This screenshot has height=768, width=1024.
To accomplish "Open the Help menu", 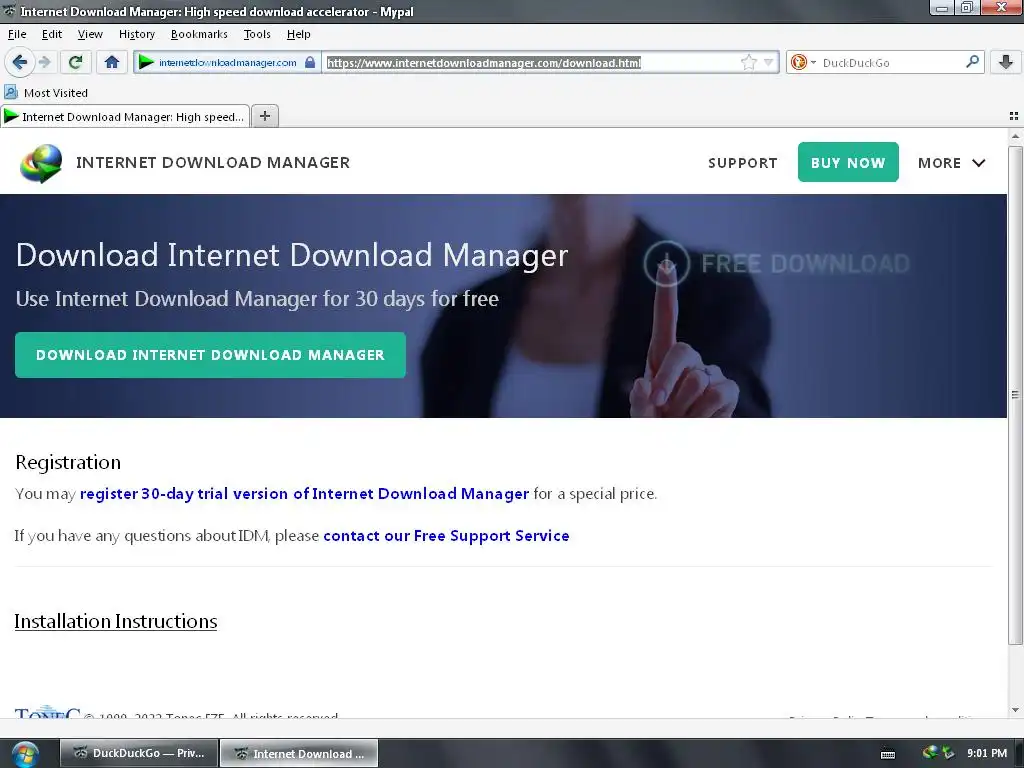I will [x=298, y=34].
